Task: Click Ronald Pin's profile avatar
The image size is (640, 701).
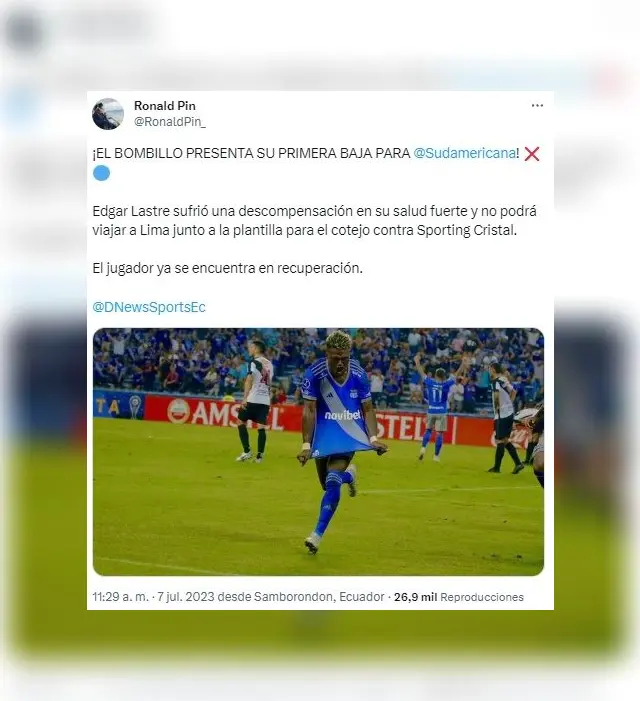Action: [x=108, y=114]
